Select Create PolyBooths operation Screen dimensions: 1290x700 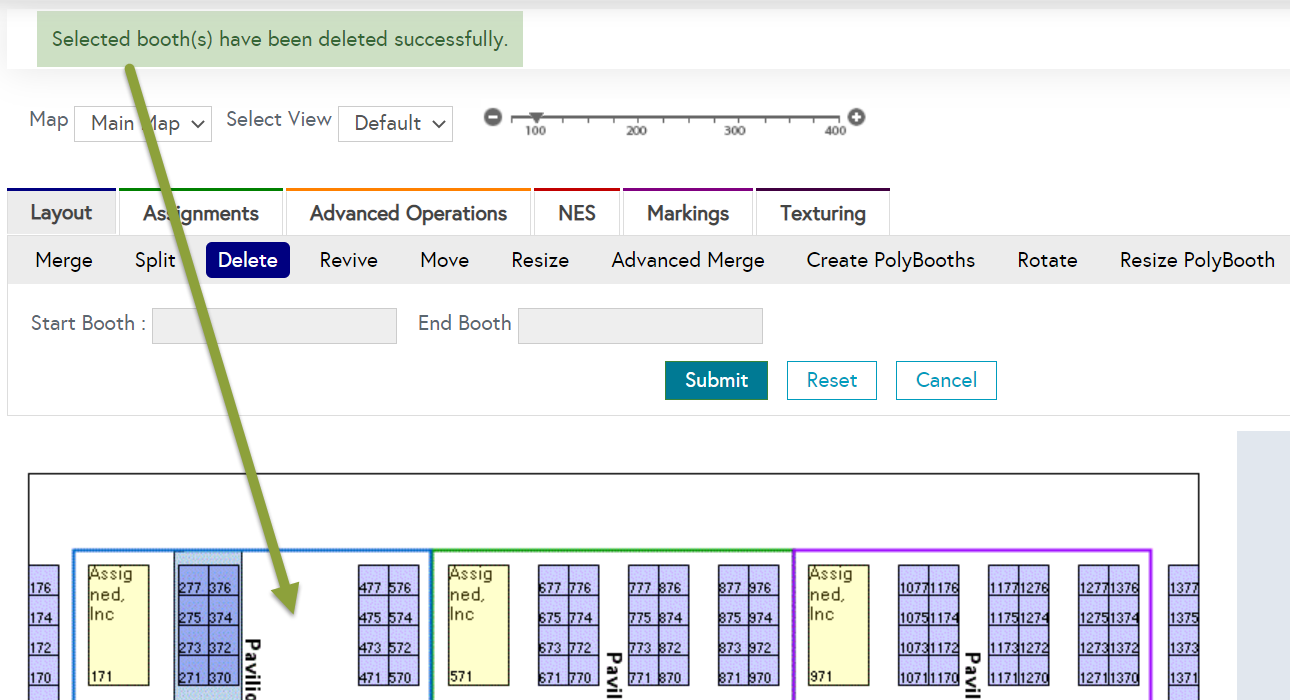coord(890,260)
